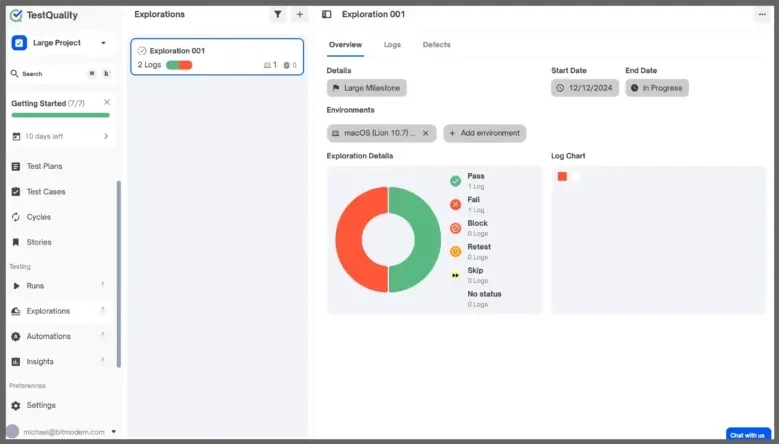
Task: Expand the 10 days left chevron
Action: click(106, 136)
